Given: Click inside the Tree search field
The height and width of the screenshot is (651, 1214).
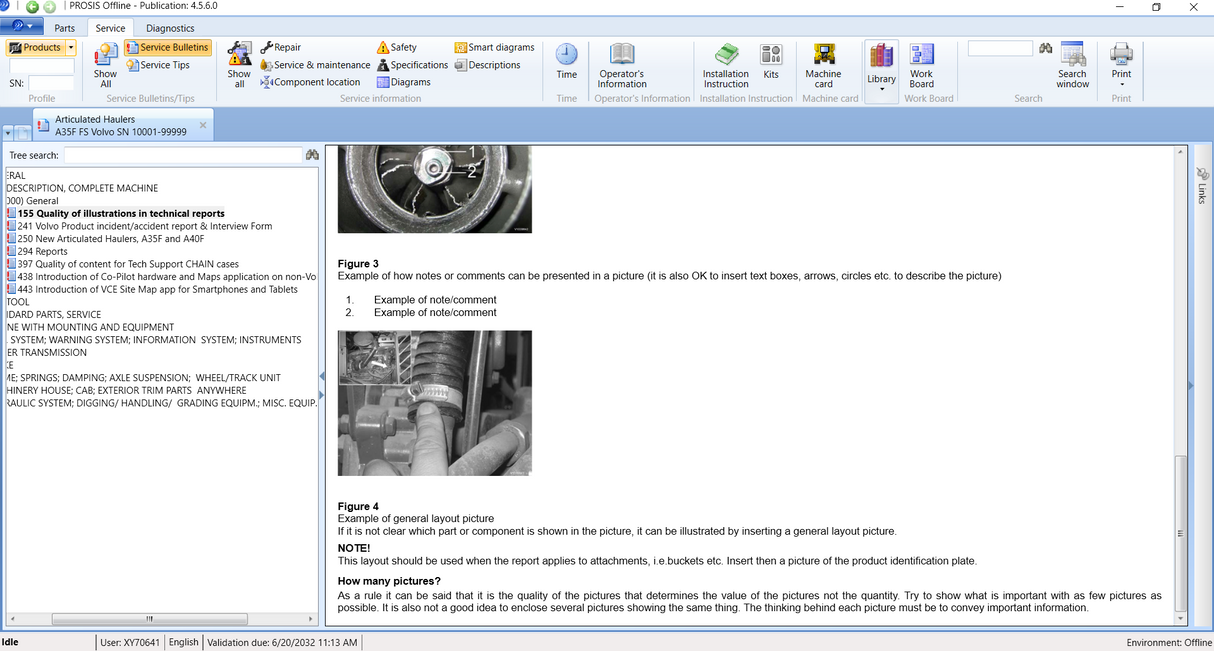Looking at the screenshot, I should click(180, 155).
